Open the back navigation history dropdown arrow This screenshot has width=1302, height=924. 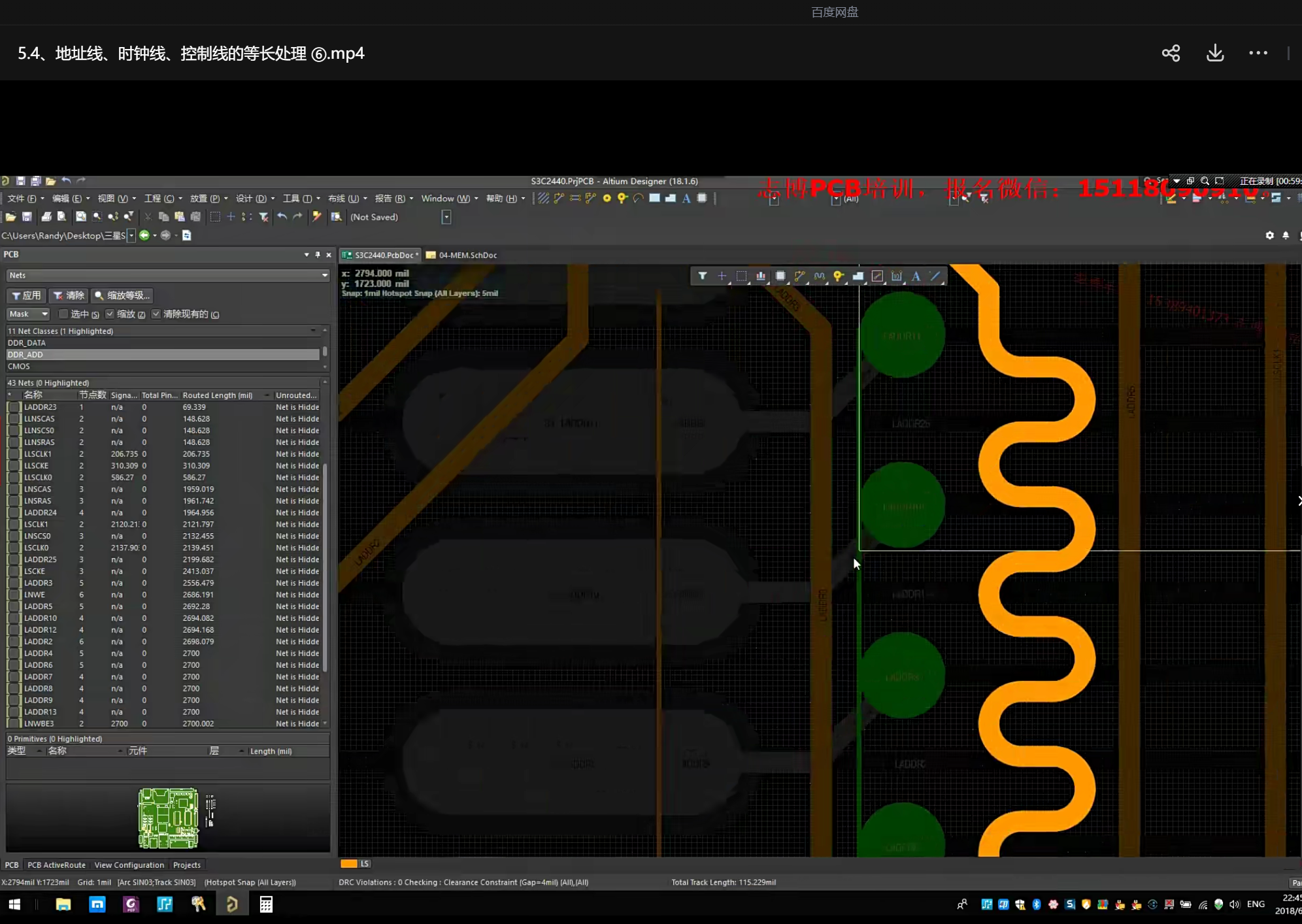coord(154,235)
